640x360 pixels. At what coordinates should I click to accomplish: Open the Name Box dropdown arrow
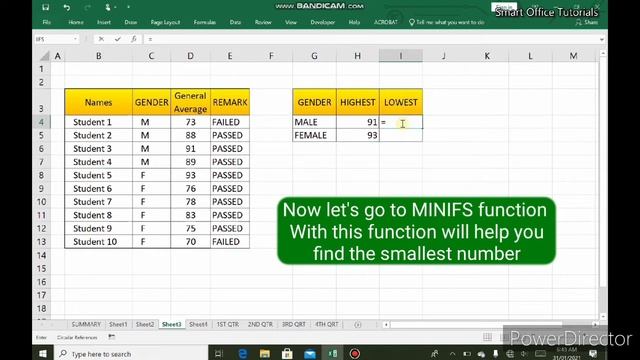(x=76, y=39)
